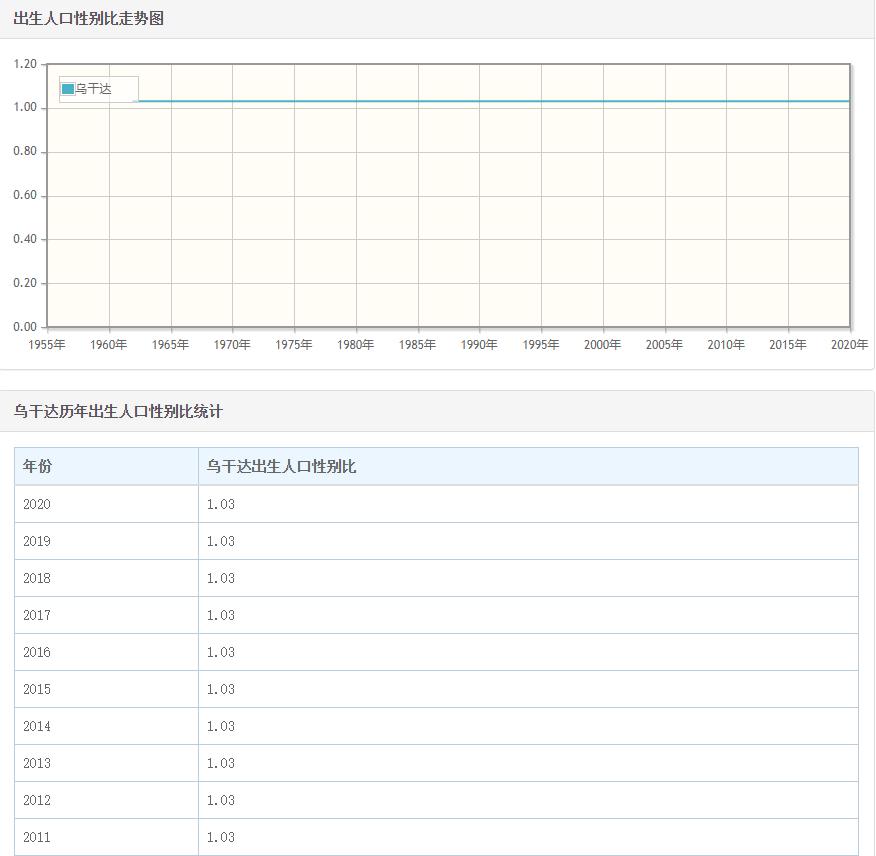Click the chart plot area
The image size is (876, 856).
coord(450,200)
